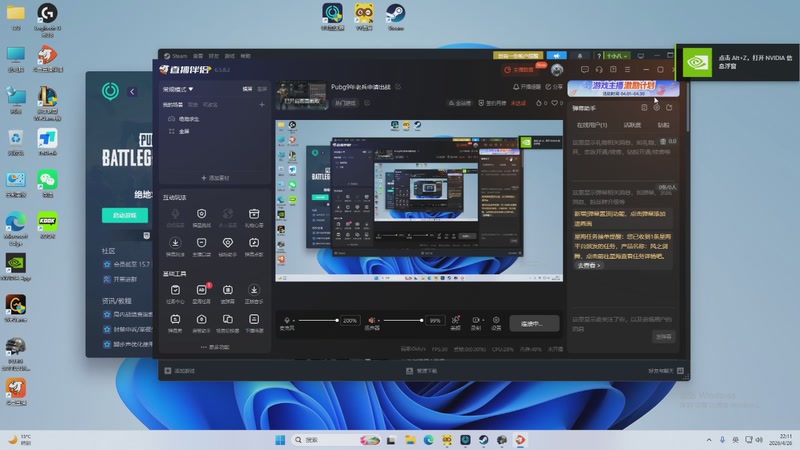Go back with the PUBG launcher chevron
This screenshot has width=800, height=450.
click(132, 92)
